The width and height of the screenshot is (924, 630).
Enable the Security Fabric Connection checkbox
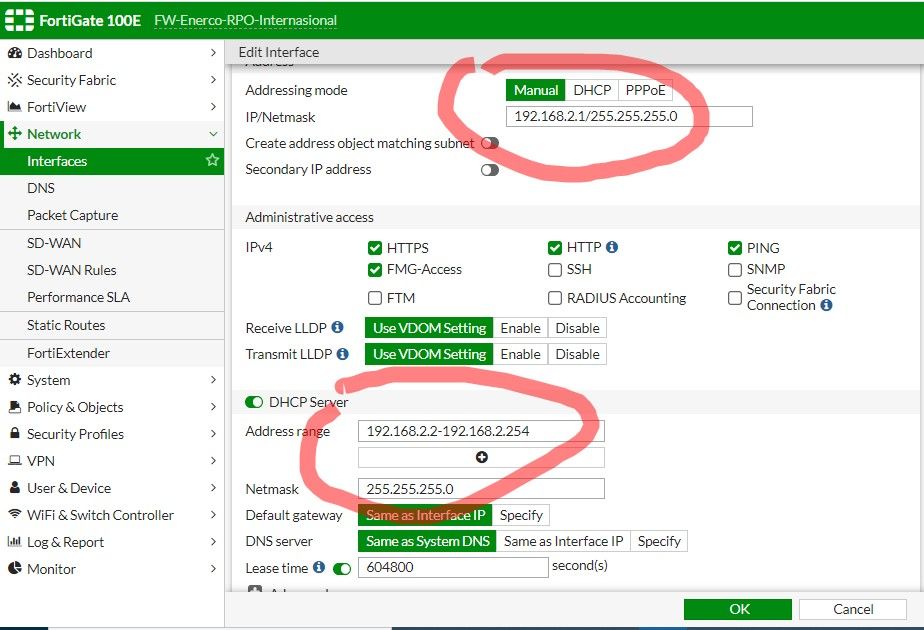[734, 298]
